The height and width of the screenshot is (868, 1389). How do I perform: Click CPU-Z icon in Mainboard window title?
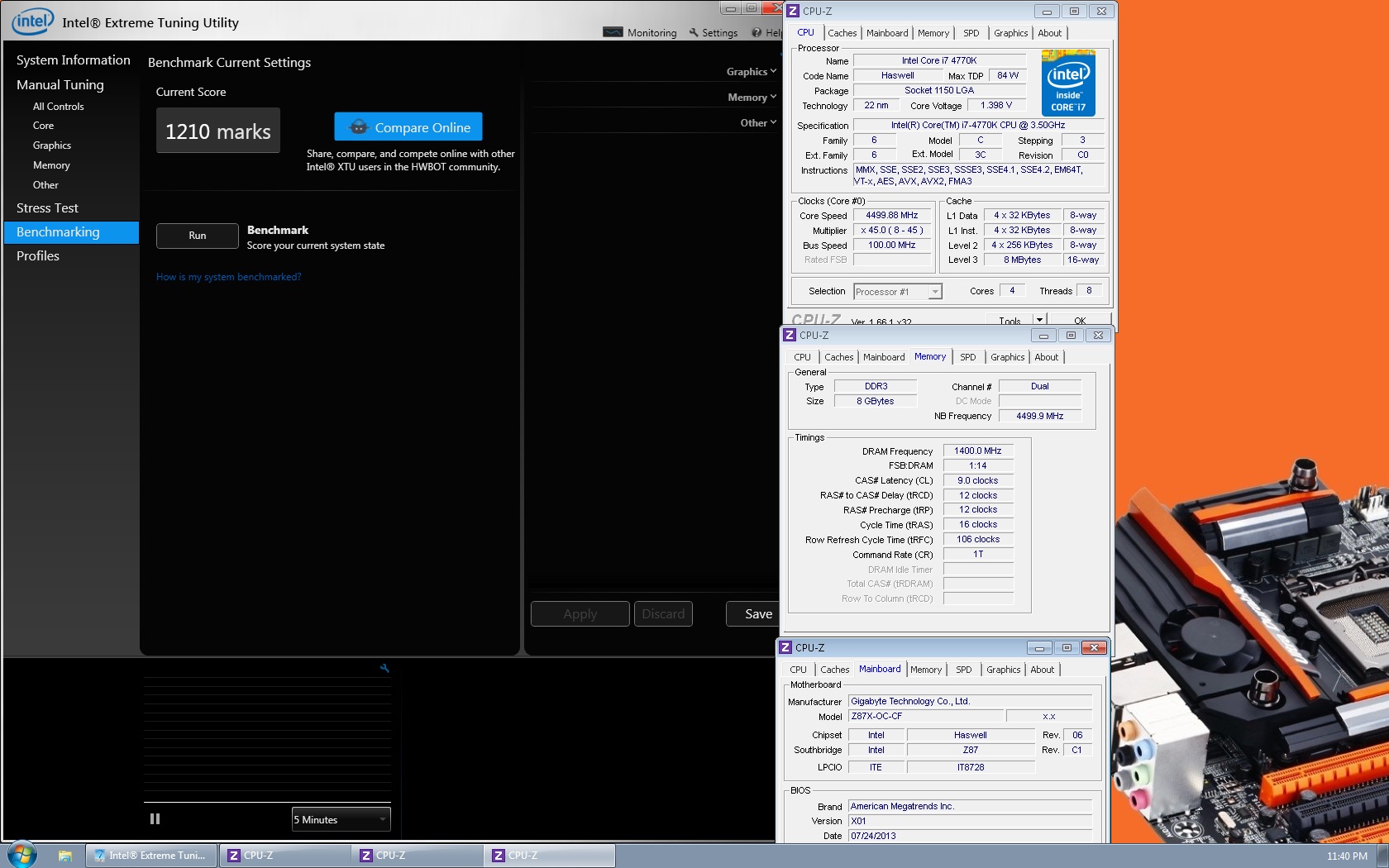[785, 647]
